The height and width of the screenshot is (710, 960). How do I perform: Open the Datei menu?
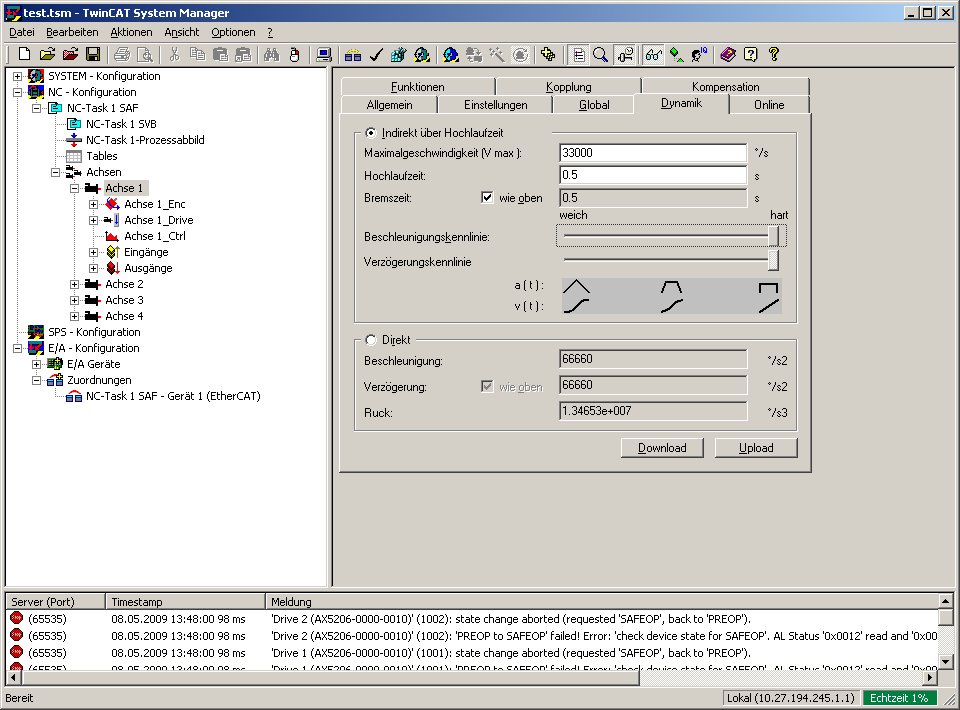[x=22, y=32]
